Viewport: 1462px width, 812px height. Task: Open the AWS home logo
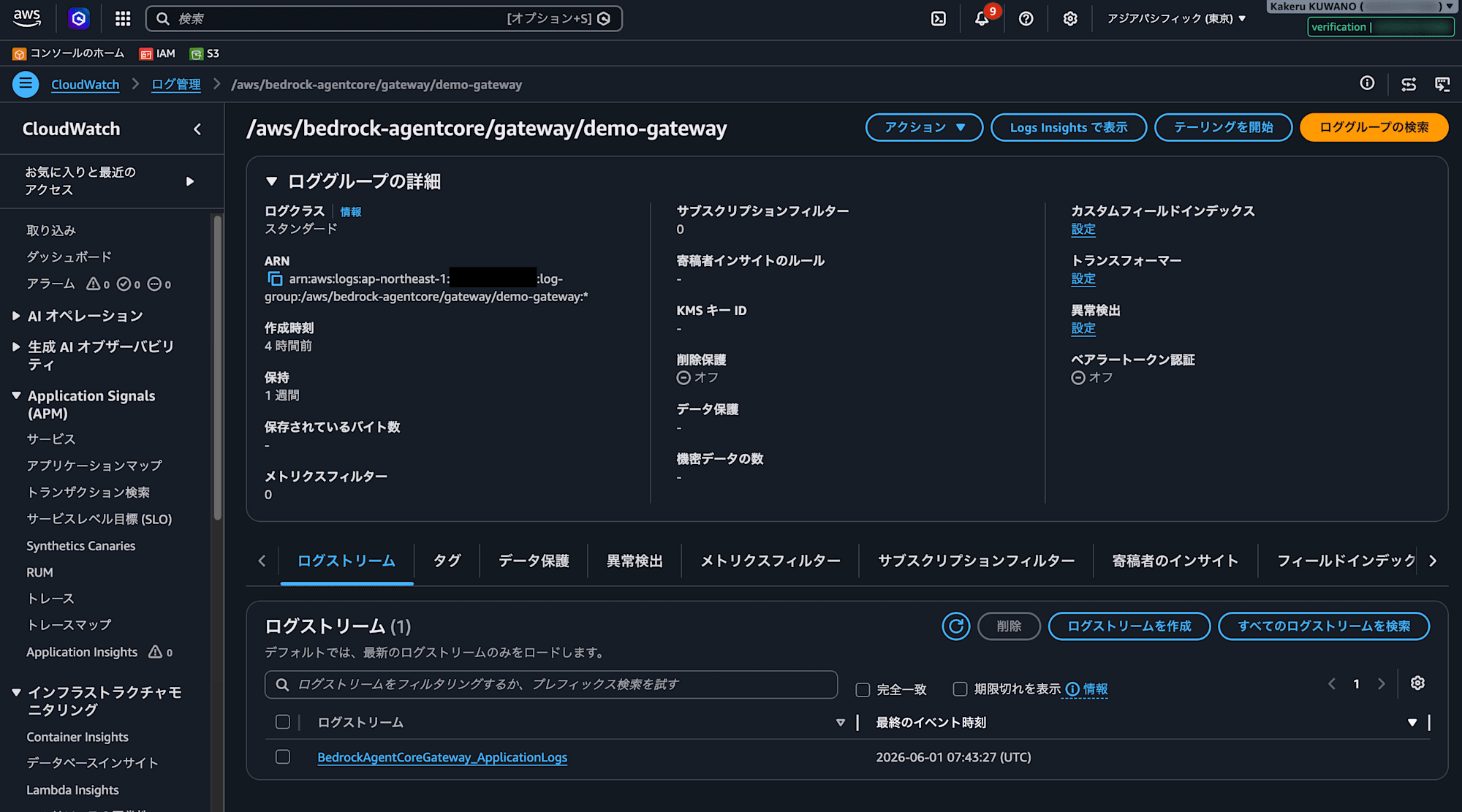(x=27, y=18)
